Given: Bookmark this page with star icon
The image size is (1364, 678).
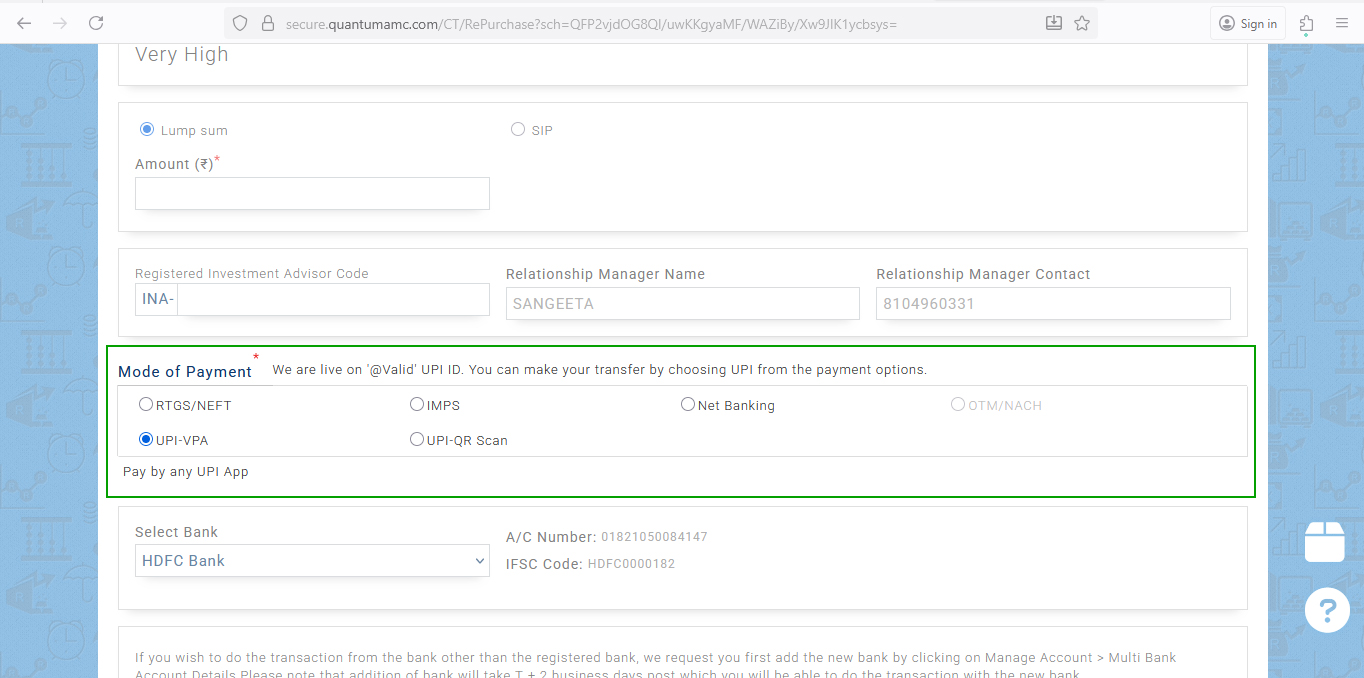Looking at the screenshot, I should tap(1082, 23).
